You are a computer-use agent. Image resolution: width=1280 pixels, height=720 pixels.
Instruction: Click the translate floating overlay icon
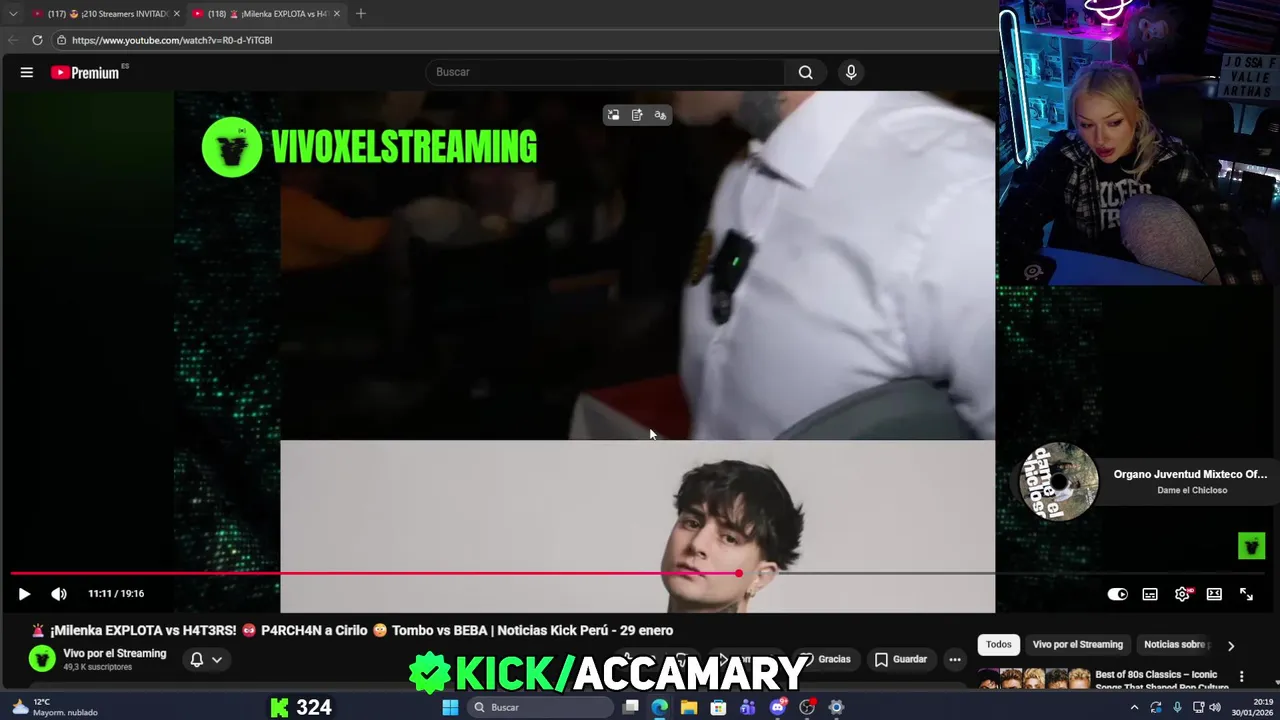pyautogui.click(x=660, y=115)
